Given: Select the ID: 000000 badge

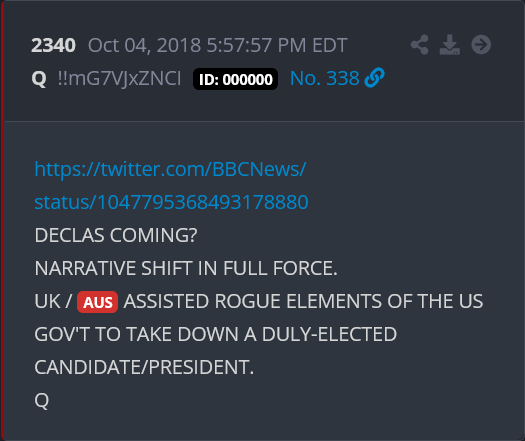Looking at the screenshot, I should coord(235,79).
